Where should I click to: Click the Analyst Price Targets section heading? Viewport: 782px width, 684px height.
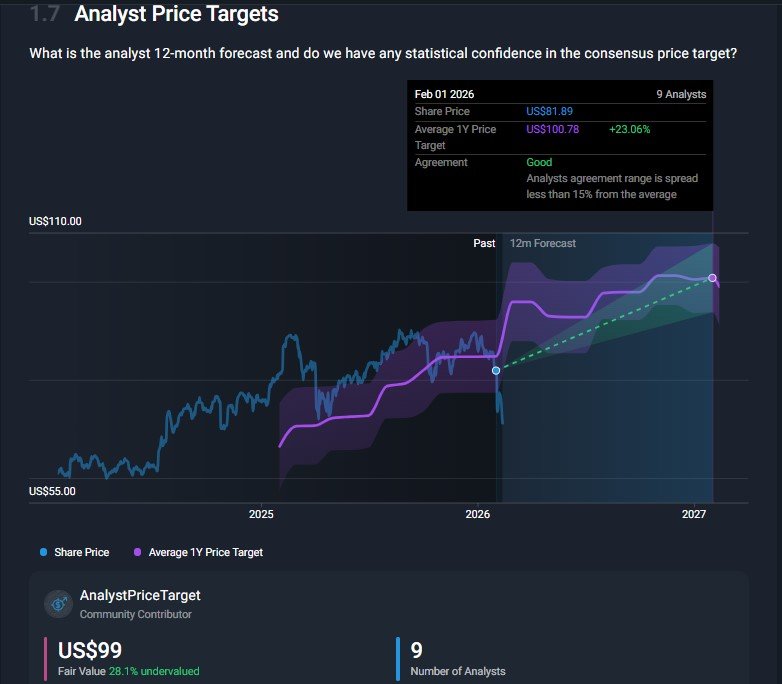(176, 15)
